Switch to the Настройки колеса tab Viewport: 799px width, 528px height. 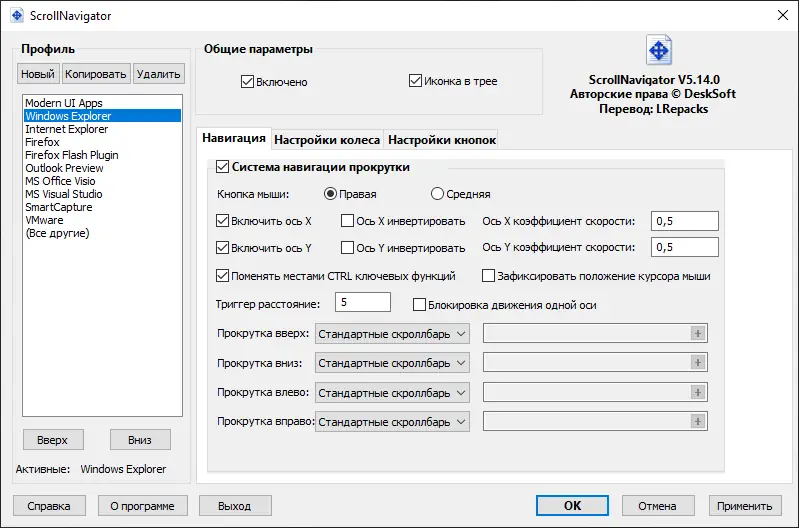[x=327, y=140]
